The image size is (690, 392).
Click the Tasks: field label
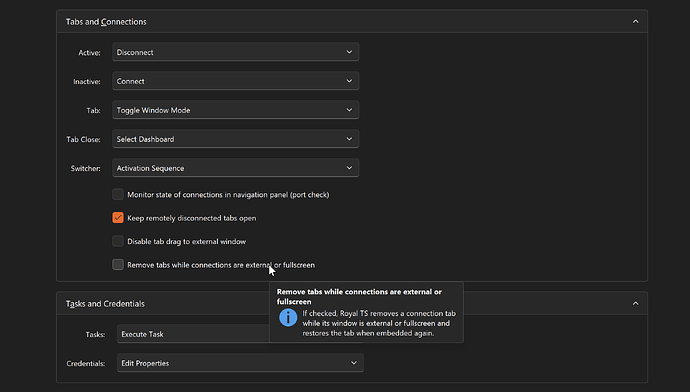pos(95,334)
